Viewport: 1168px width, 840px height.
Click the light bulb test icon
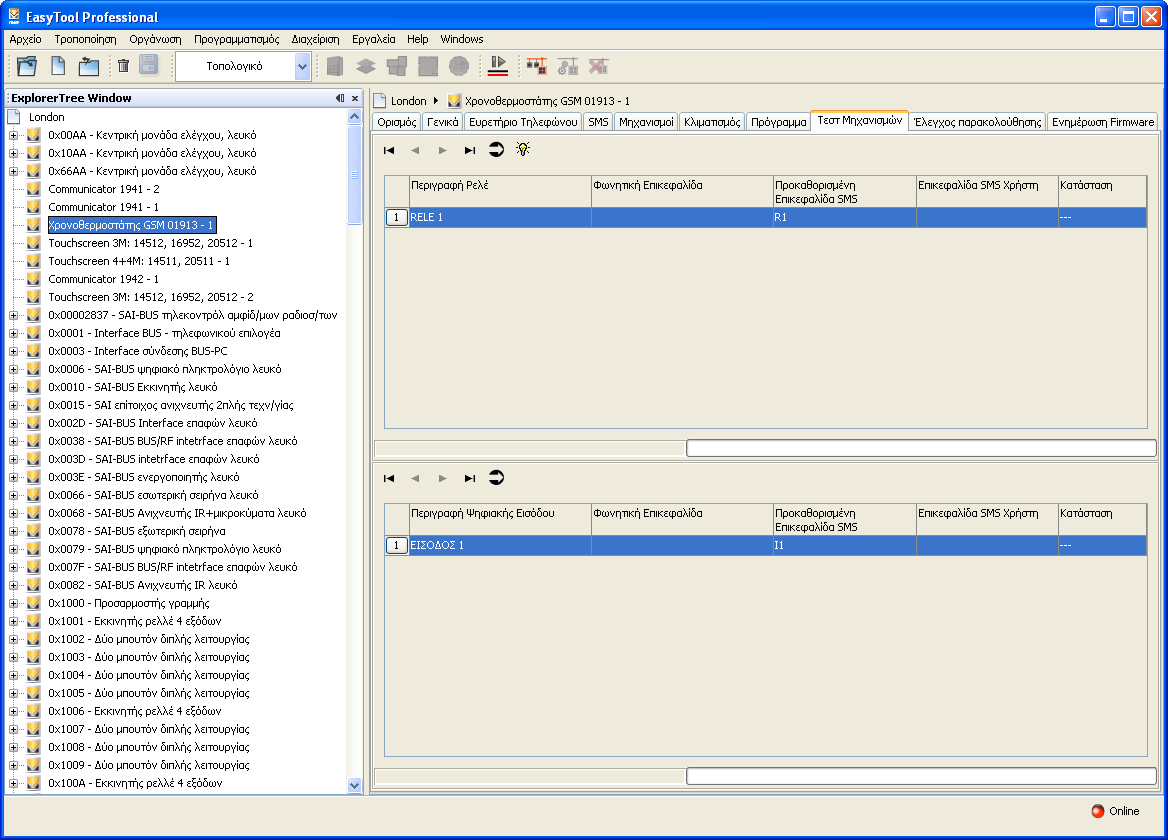tap(523, 150)
